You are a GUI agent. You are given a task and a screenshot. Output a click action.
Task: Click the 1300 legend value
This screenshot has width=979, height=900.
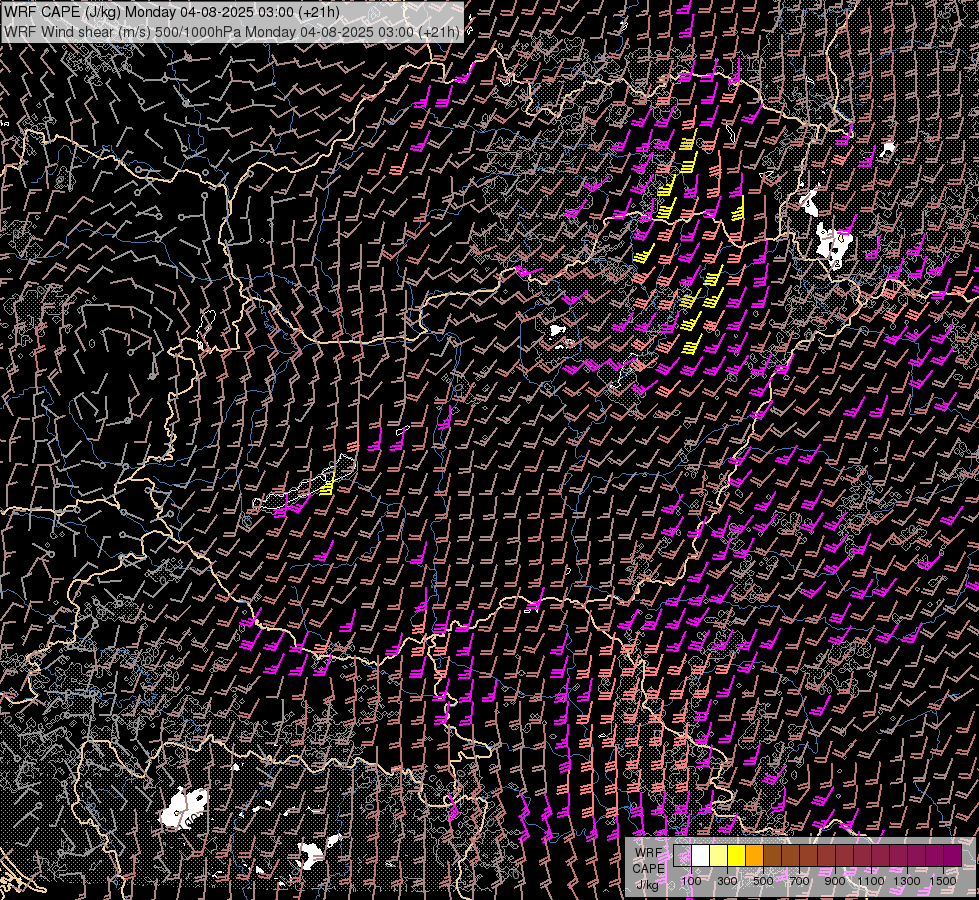click(907, 881)
